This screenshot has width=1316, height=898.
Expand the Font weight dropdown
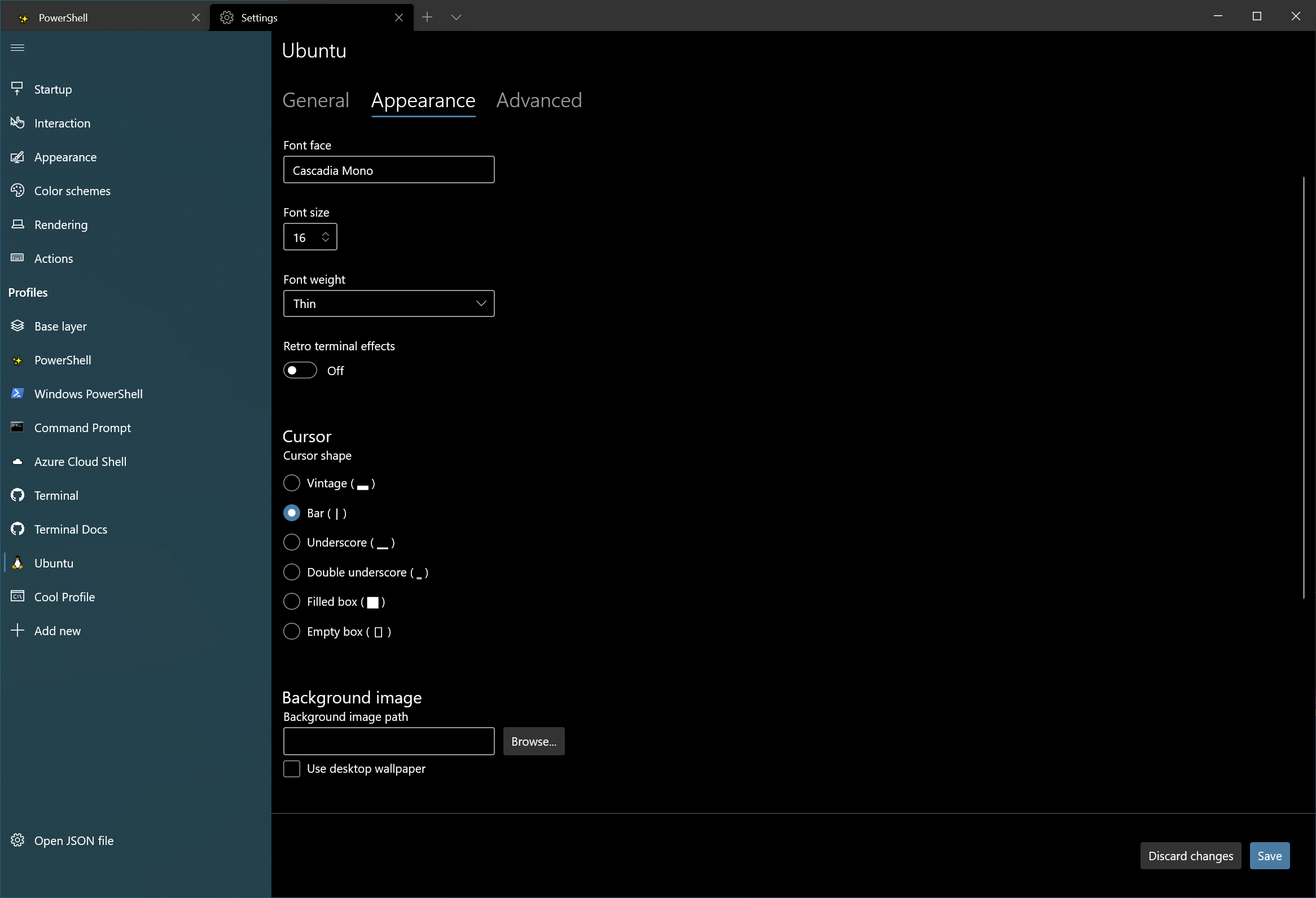click(388, 304)
